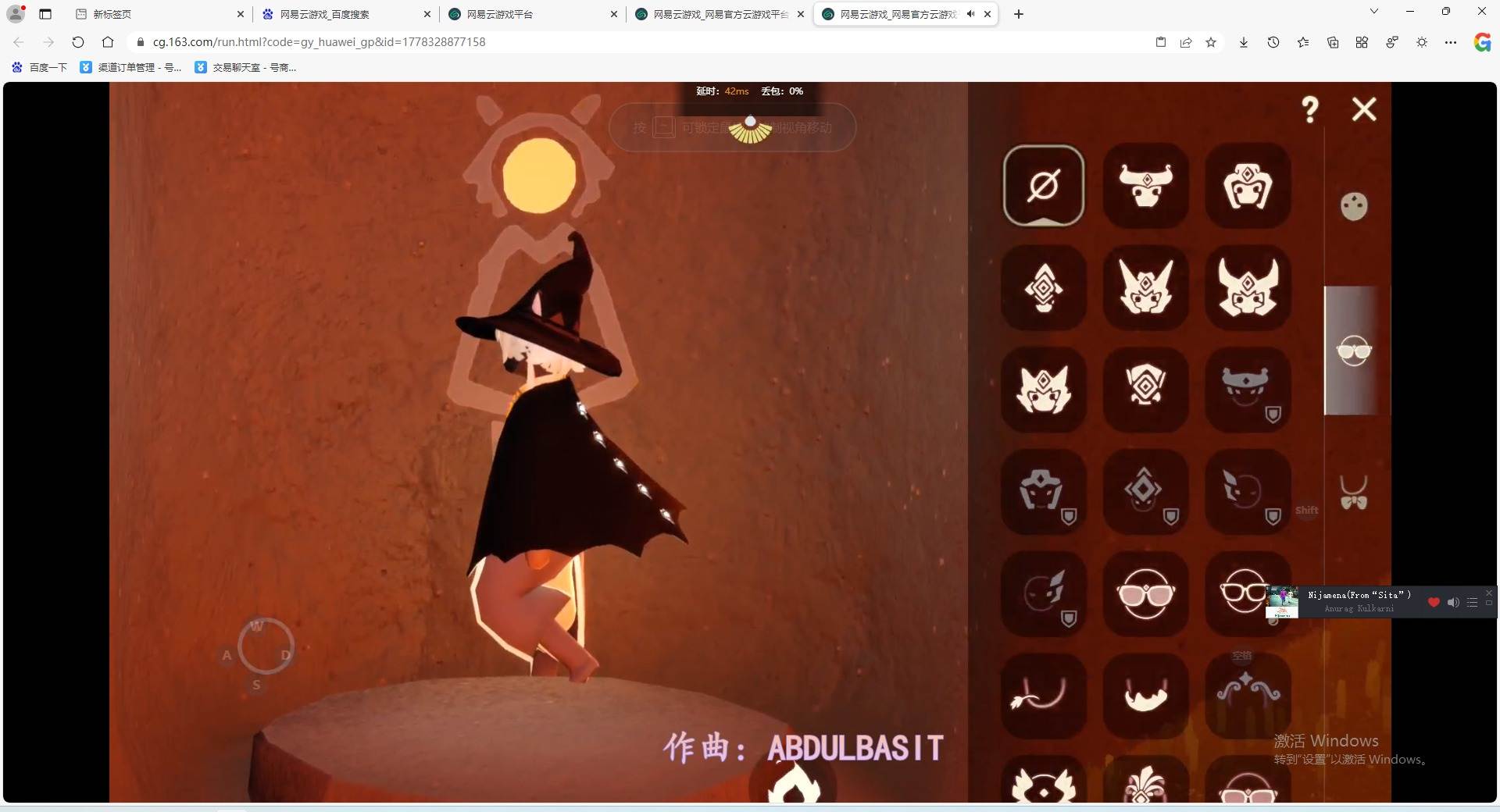View site info via the lock icon
This screenshot has height=812, width=1500.
[x=141, y=42]
